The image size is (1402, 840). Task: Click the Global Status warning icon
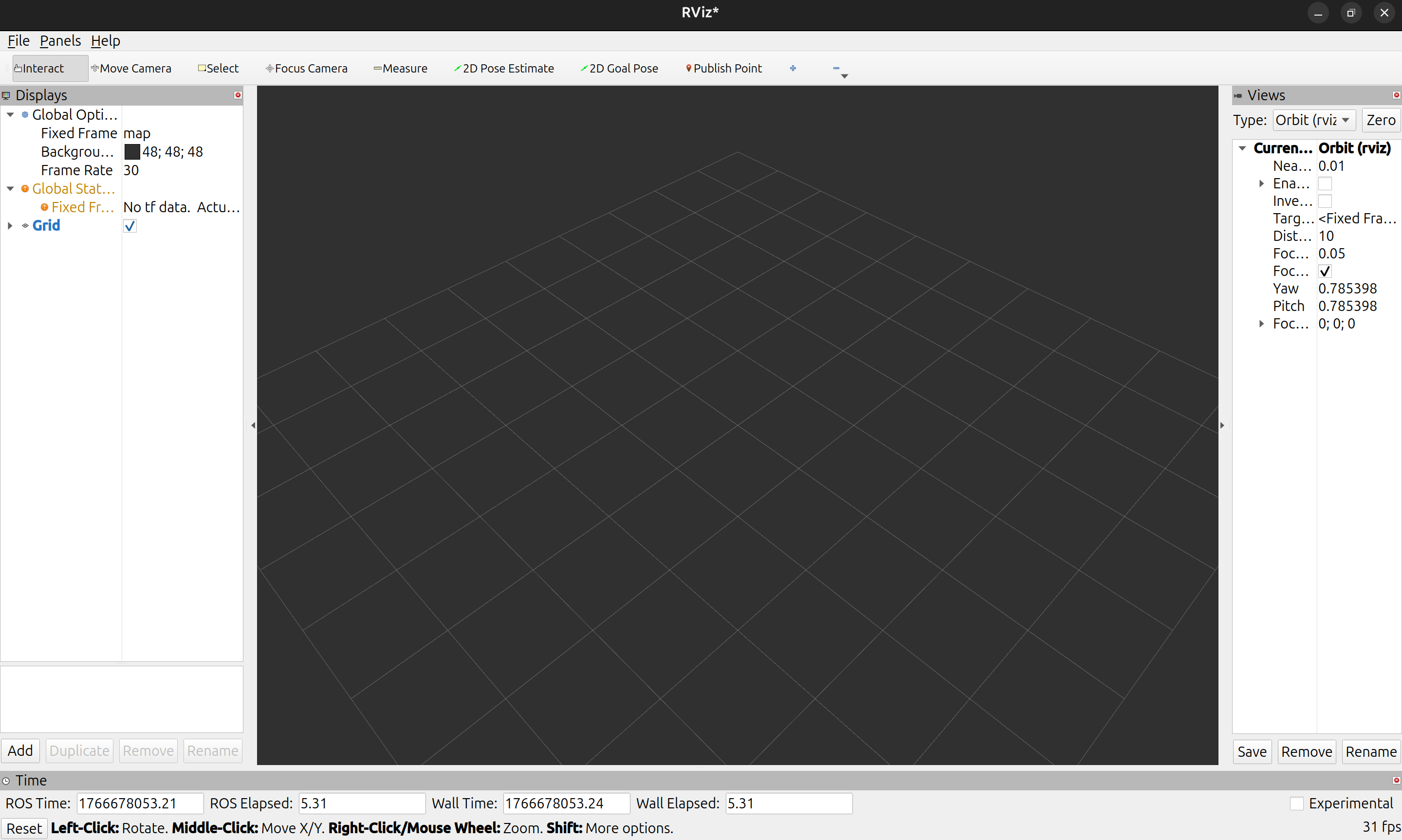[x=25, y=189]
